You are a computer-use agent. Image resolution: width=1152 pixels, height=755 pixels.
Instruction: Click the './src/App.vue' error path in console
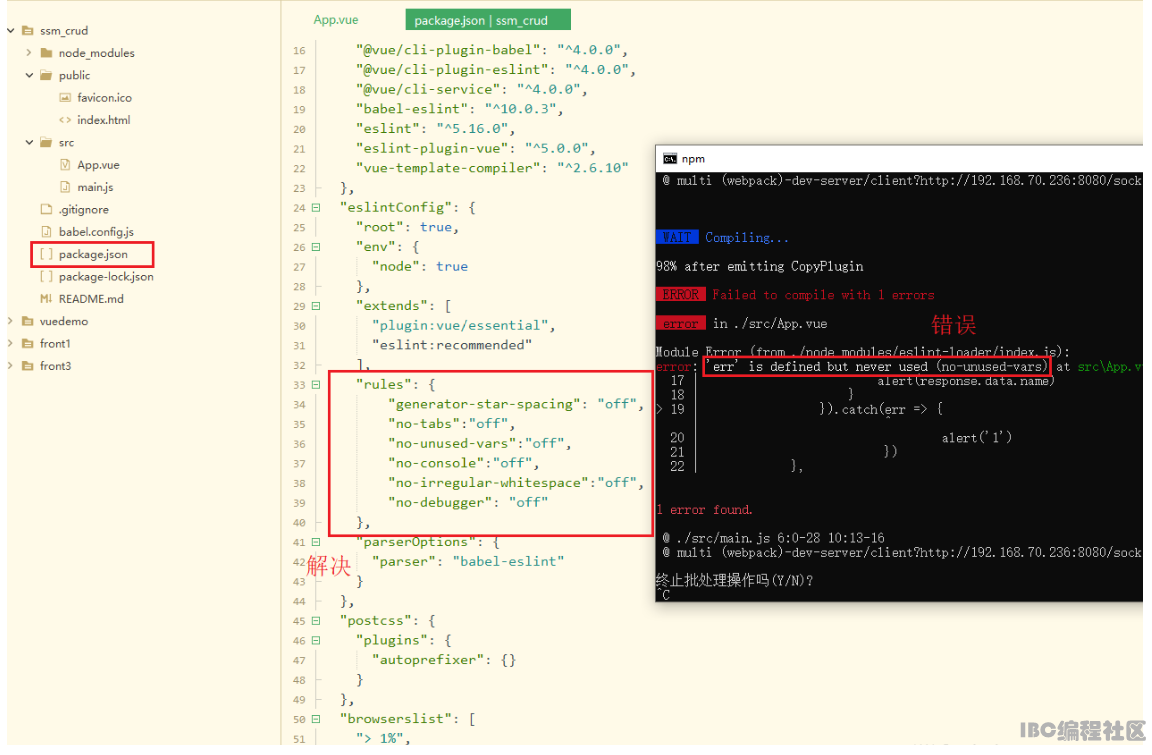(x=780, y=323)
